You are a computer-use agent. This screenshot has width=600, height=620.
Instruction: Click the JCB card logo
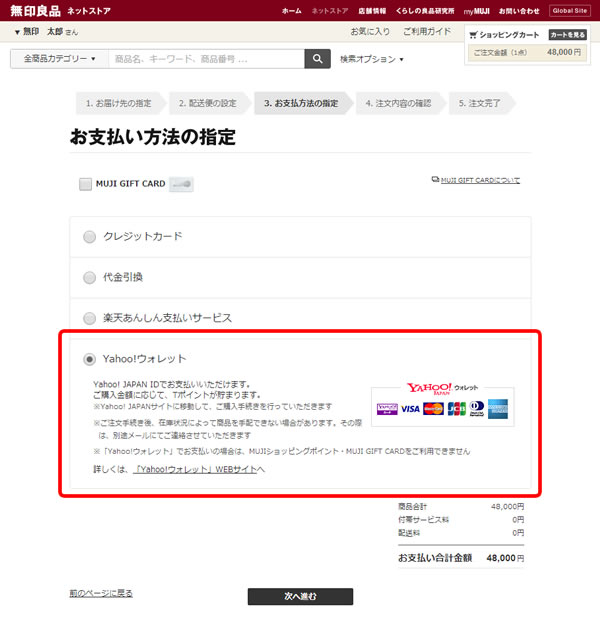[456, 408]
